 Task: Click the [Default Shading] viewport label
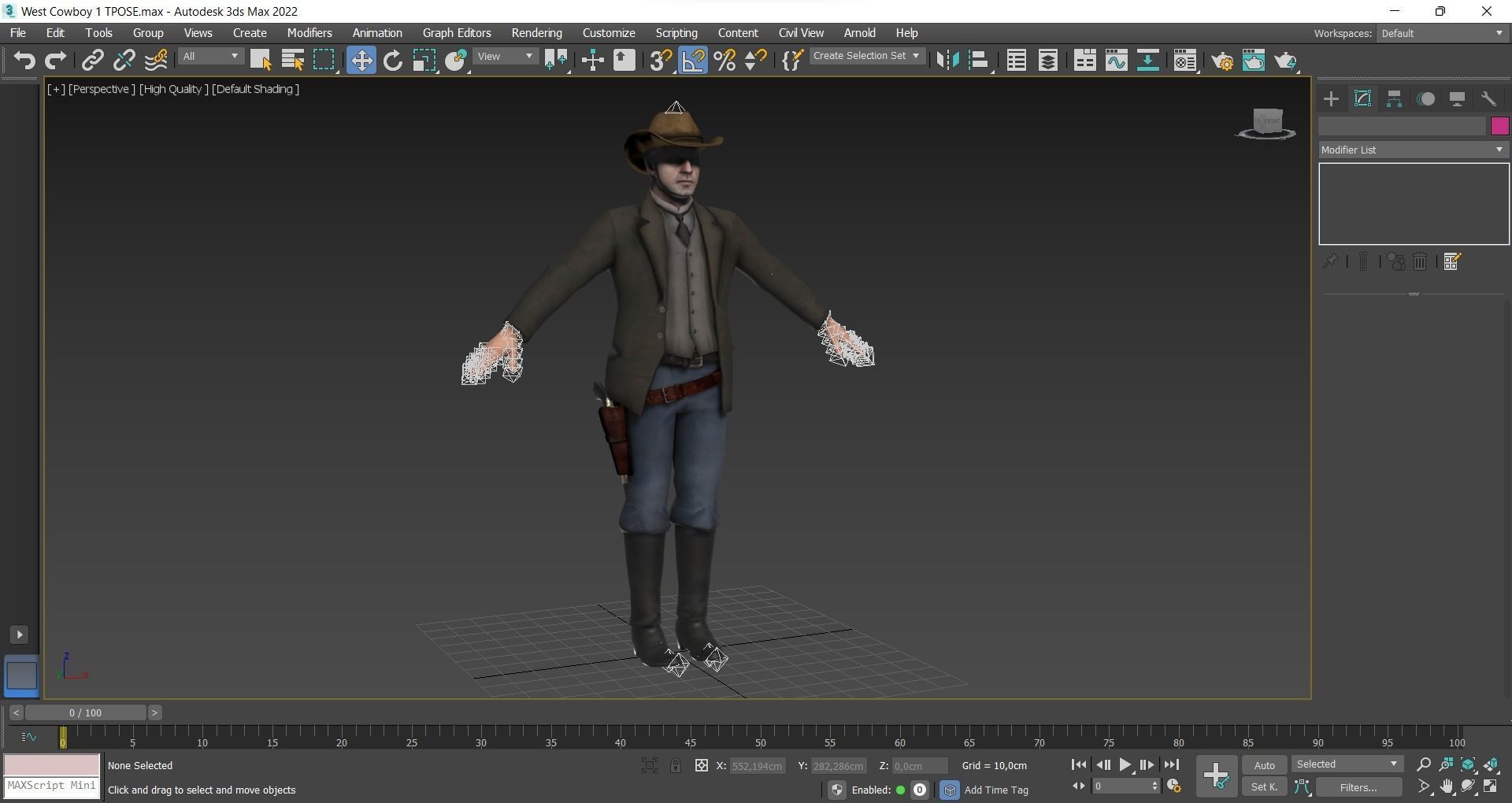click(256, 89)
